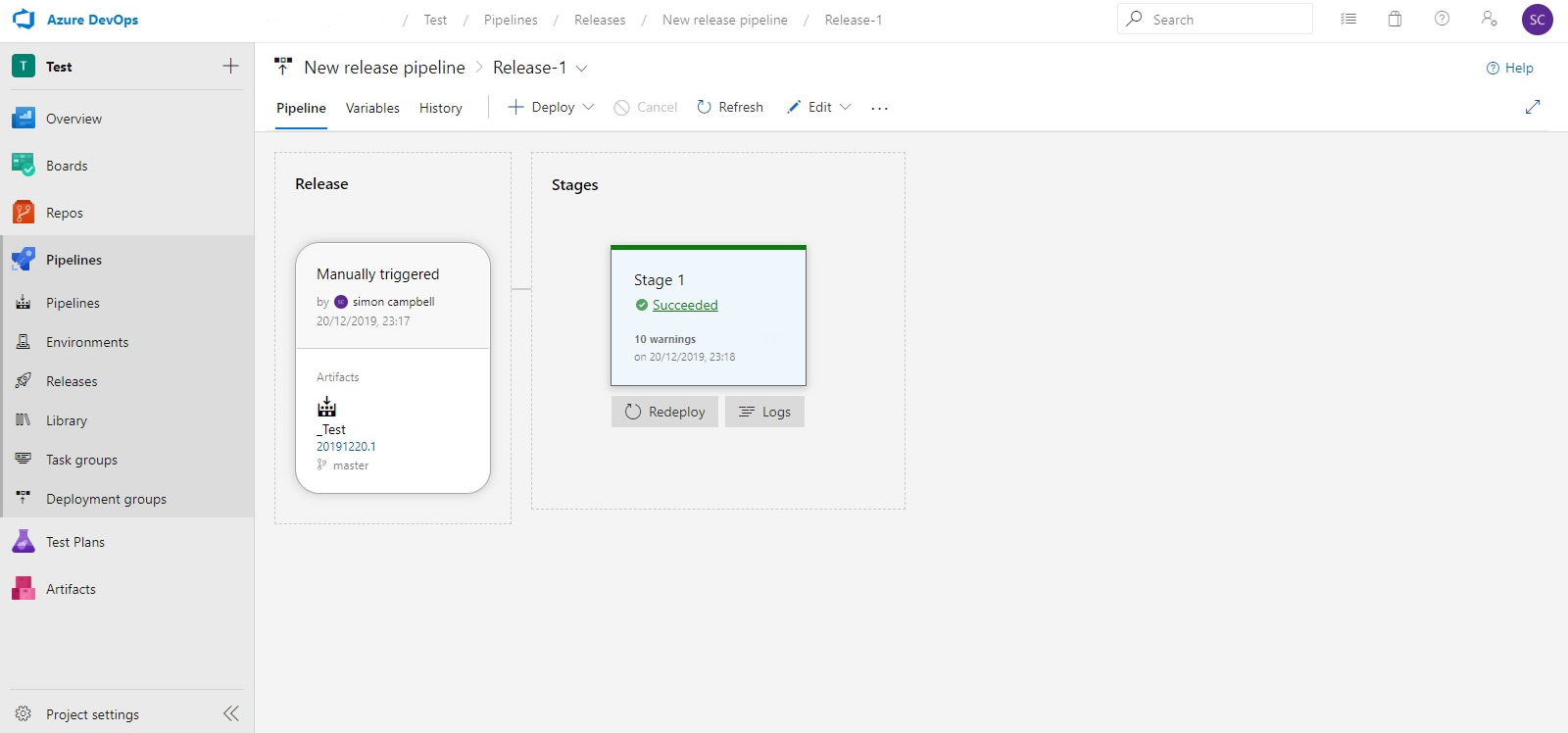
Task: Click the Releases breadcrumb link
Action: click(x=600, y=20)
